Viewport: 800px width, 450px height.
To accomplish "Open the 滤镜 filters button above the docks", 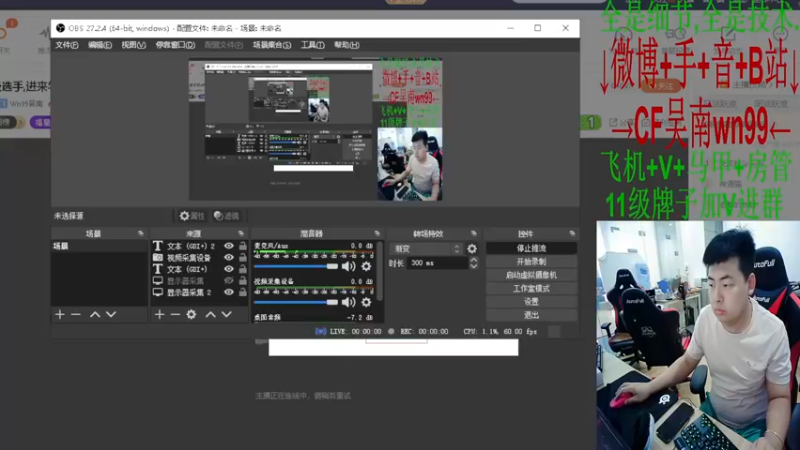I will tap(227, 216).
